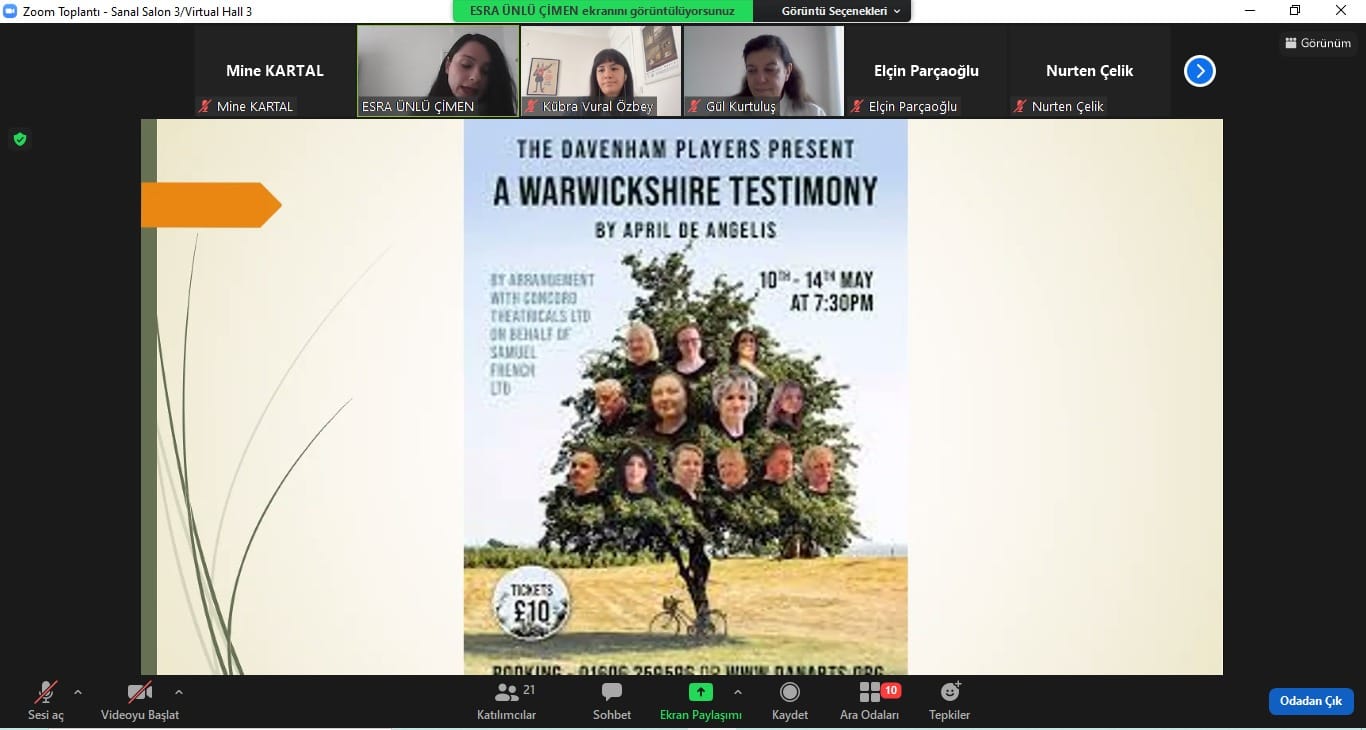Show next participants with blue arrow
This screenshot has height=730, width=1366.
click(x=1200, y=71)
